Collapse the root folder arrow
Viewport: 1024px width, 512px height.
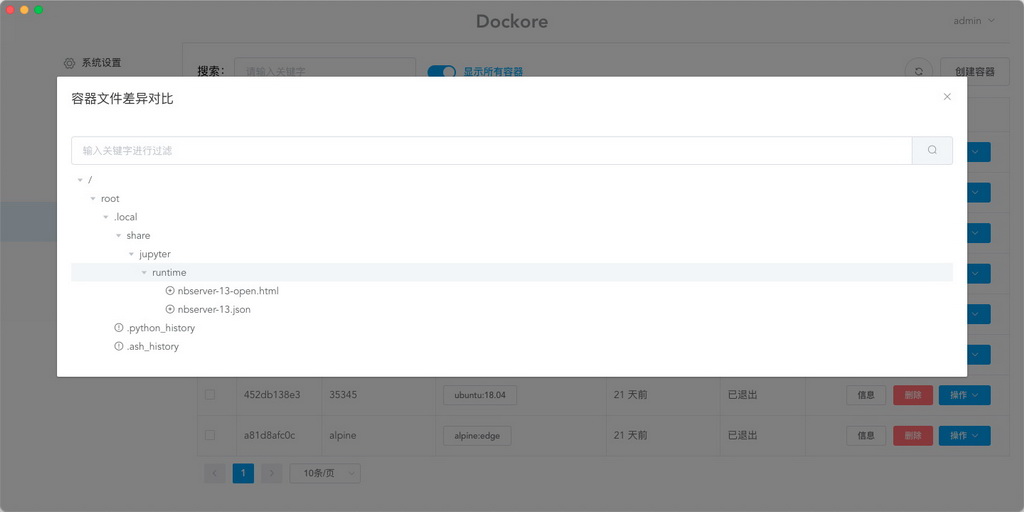coord(93,199)
